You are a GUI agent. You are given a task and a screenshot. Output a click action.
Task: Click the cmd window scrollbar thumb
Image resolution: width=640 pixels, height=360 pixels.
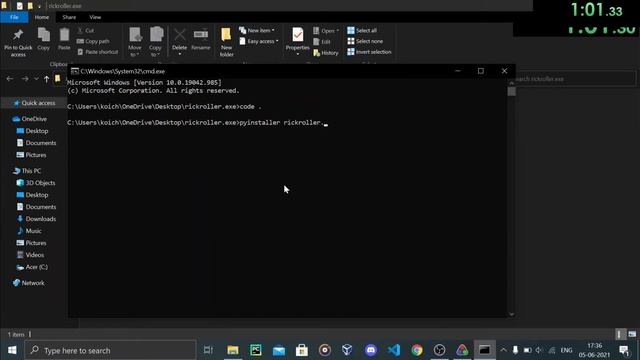(x=511, y=91)
